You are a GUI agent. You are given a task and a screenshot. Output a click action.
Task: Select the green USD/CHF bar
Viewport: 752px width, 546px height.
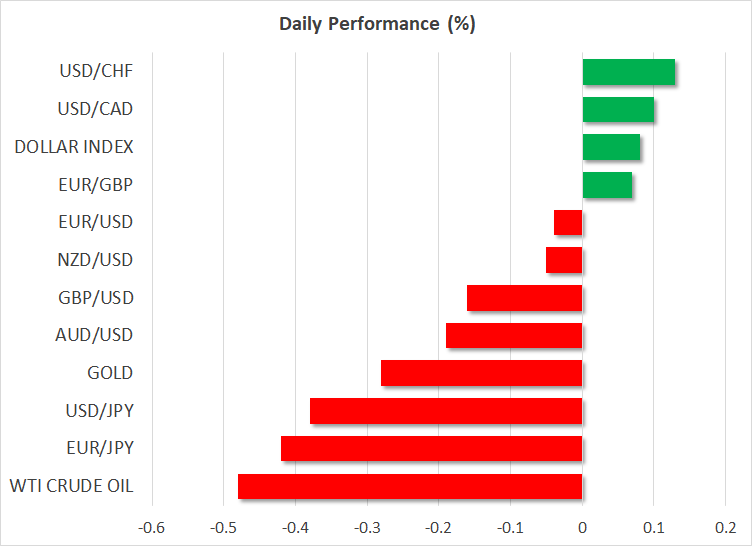628,72
